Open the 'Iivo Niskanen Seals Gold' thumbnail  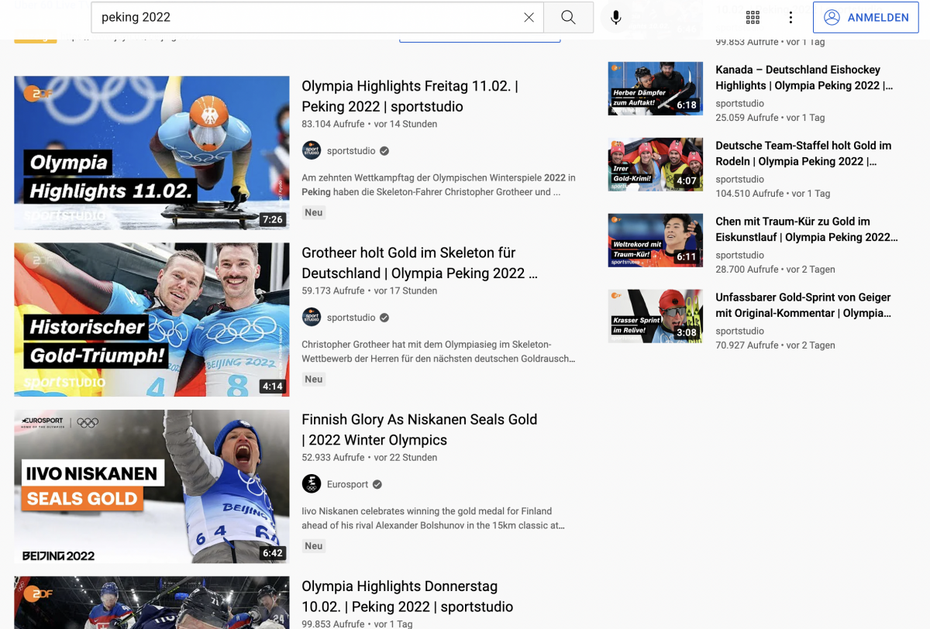152,486
